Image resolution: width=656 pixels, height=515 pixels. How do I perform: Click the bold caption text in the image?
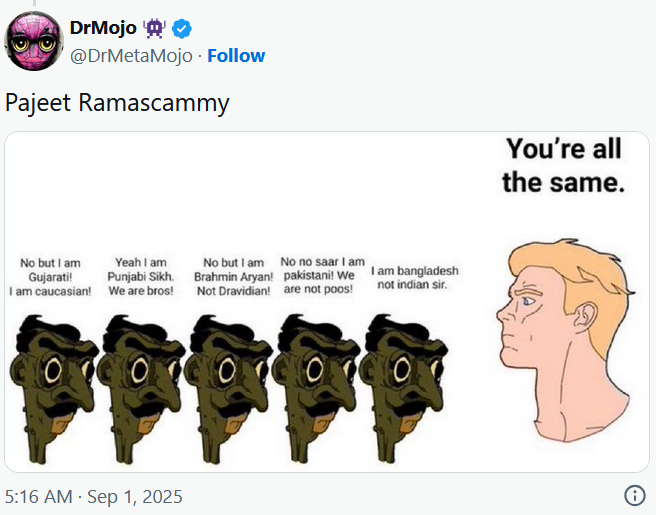pos(563,166)
